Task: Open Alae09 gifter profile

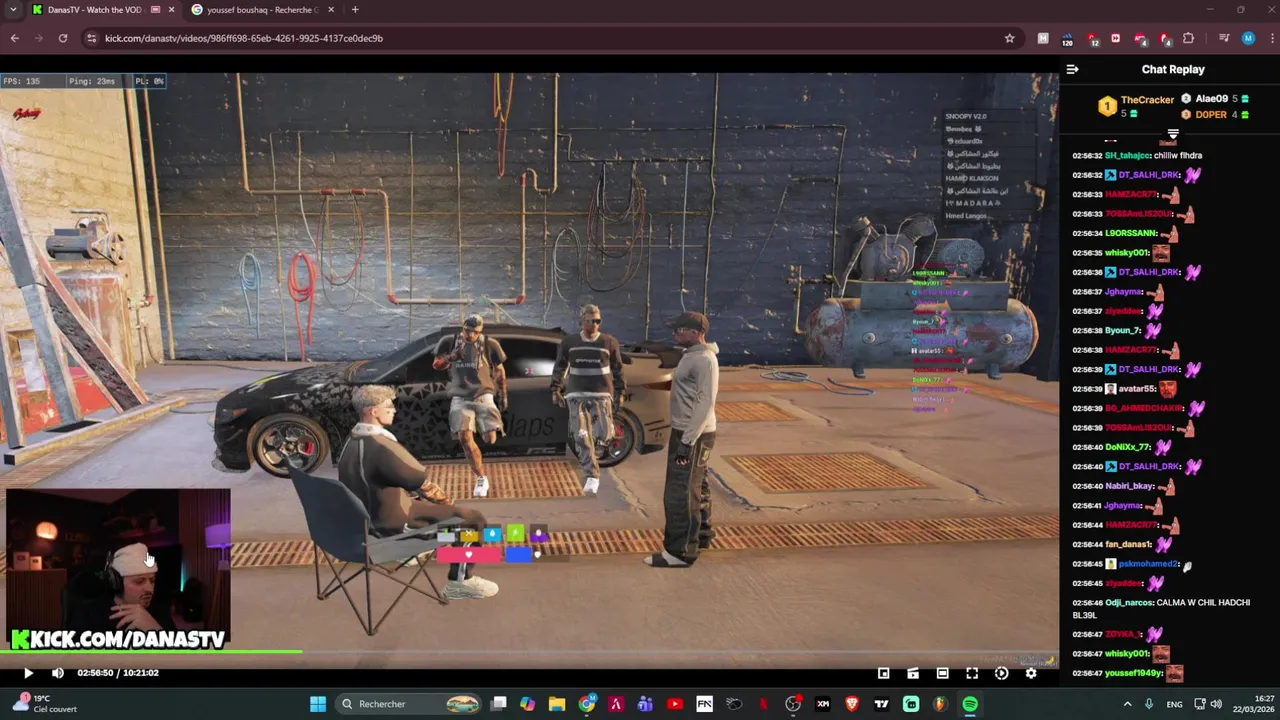Action: (x=1211, y=99)
